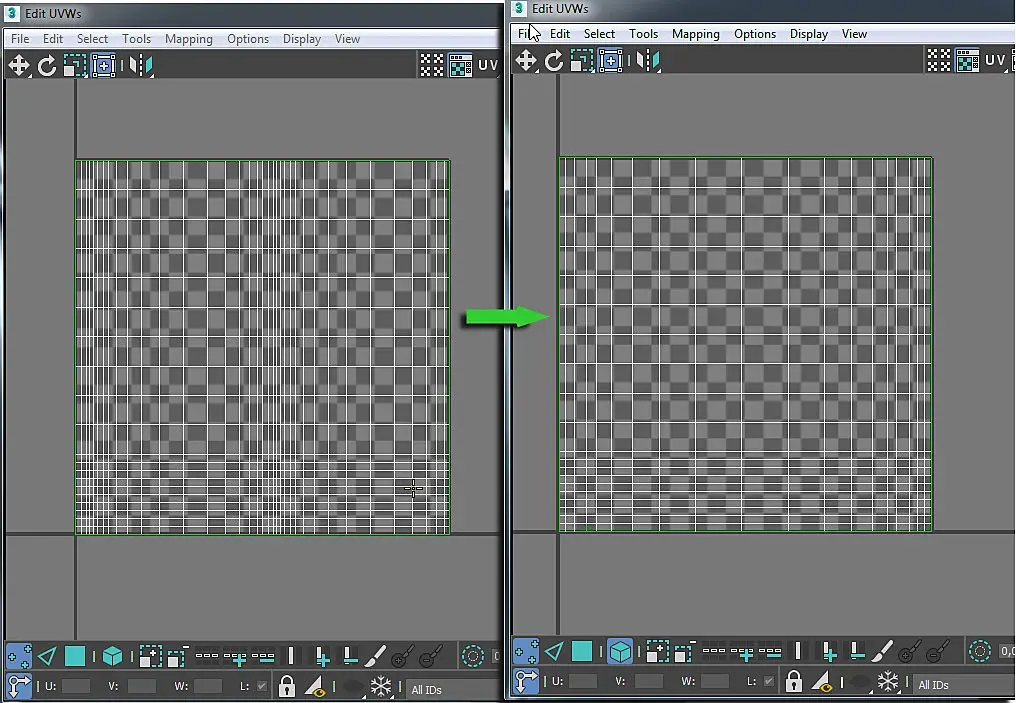Click Mirror tool in right window toolbar
This screenshot has width=1016, height=703.
point(648,61)
